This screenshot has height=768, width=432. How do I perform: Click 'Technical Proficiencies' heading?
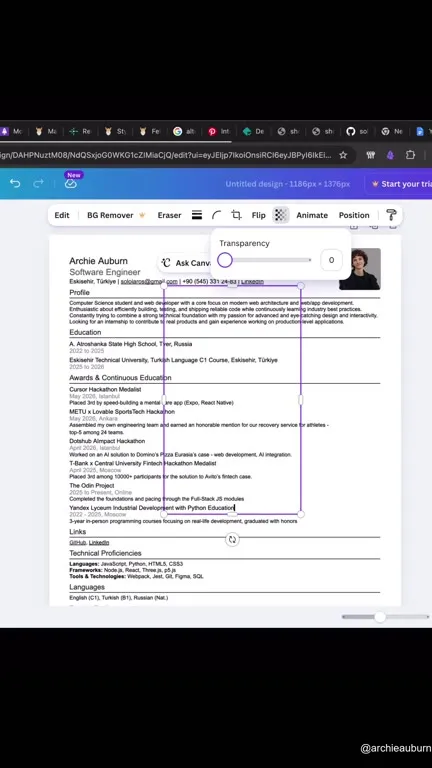tap(105, 553)
